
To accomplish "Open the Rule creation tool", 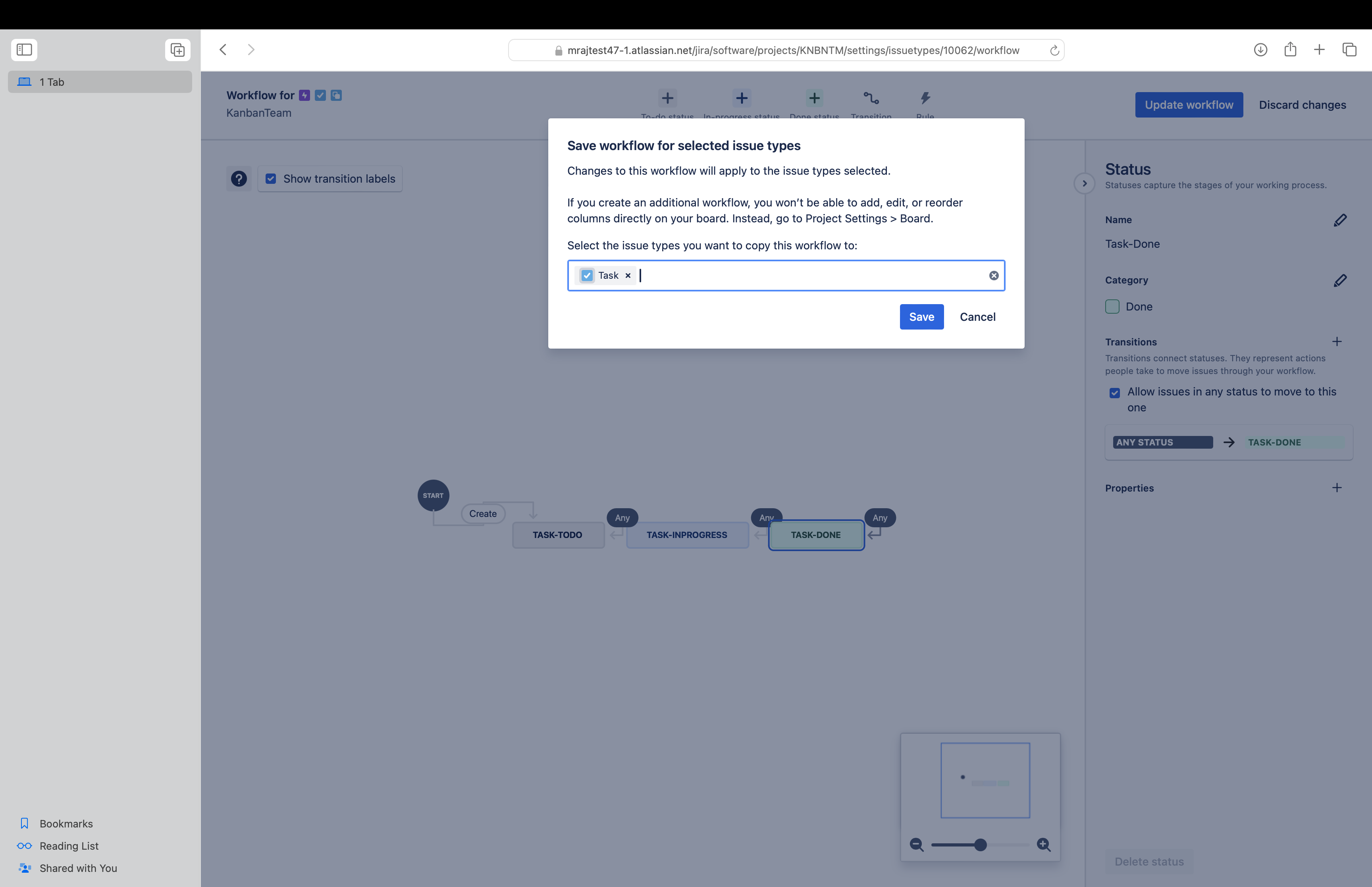I will click(925, 98).
